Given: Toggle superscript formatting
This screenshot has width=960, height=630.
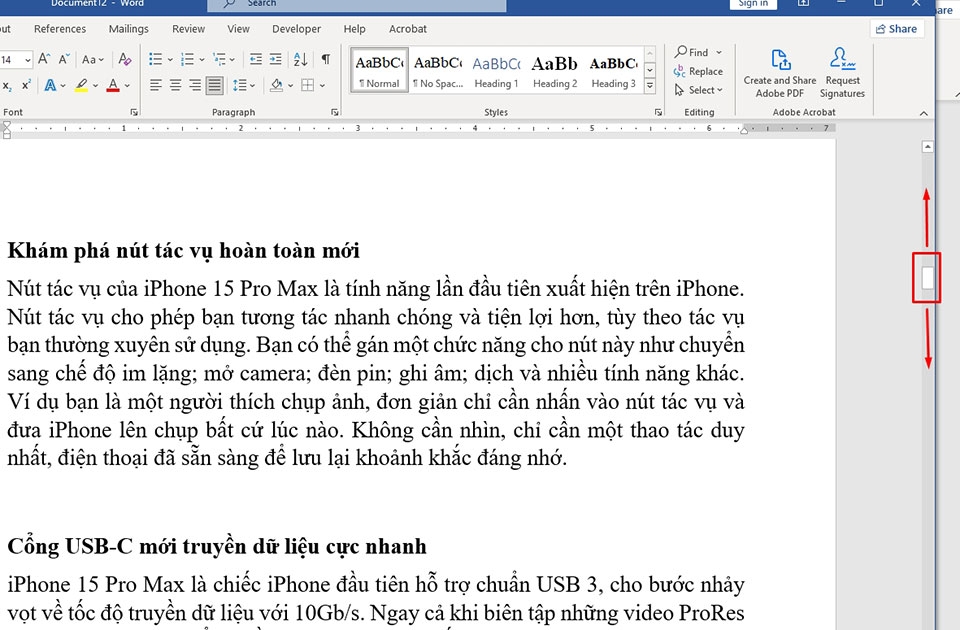Looking at the screenshot, I should click(x=26, y=85).
